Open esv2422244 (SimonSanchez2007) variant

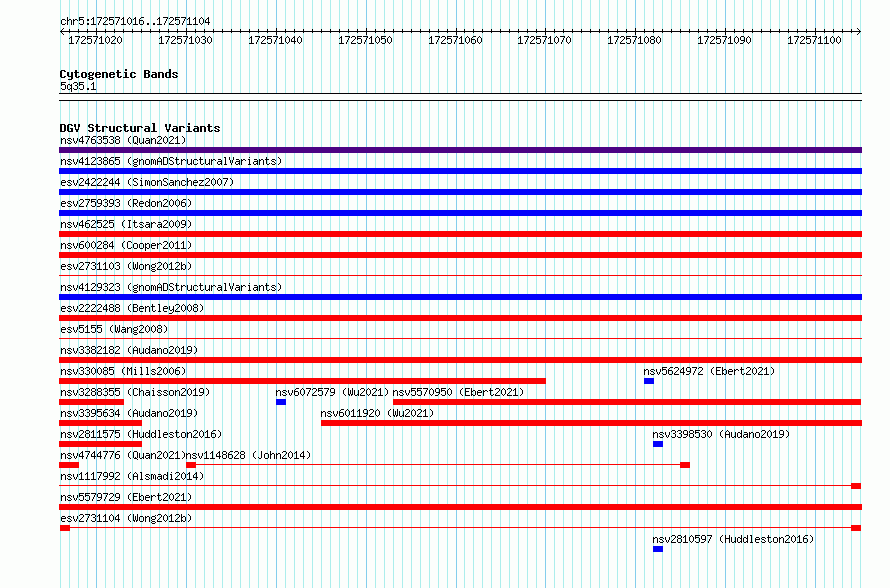coord(147,182)
